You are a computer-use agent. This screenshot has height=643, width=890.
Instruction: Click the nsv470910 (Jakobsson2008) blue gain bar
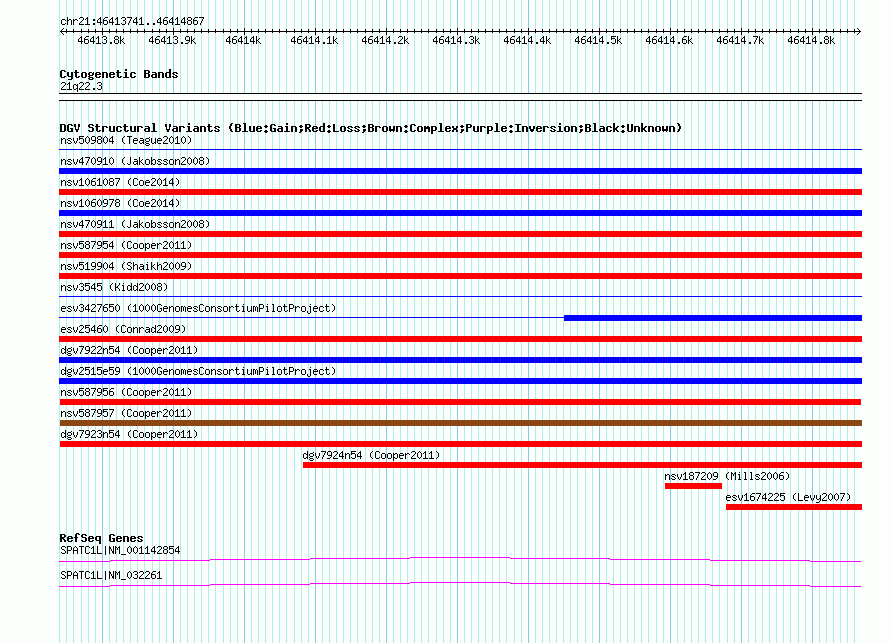460,171
